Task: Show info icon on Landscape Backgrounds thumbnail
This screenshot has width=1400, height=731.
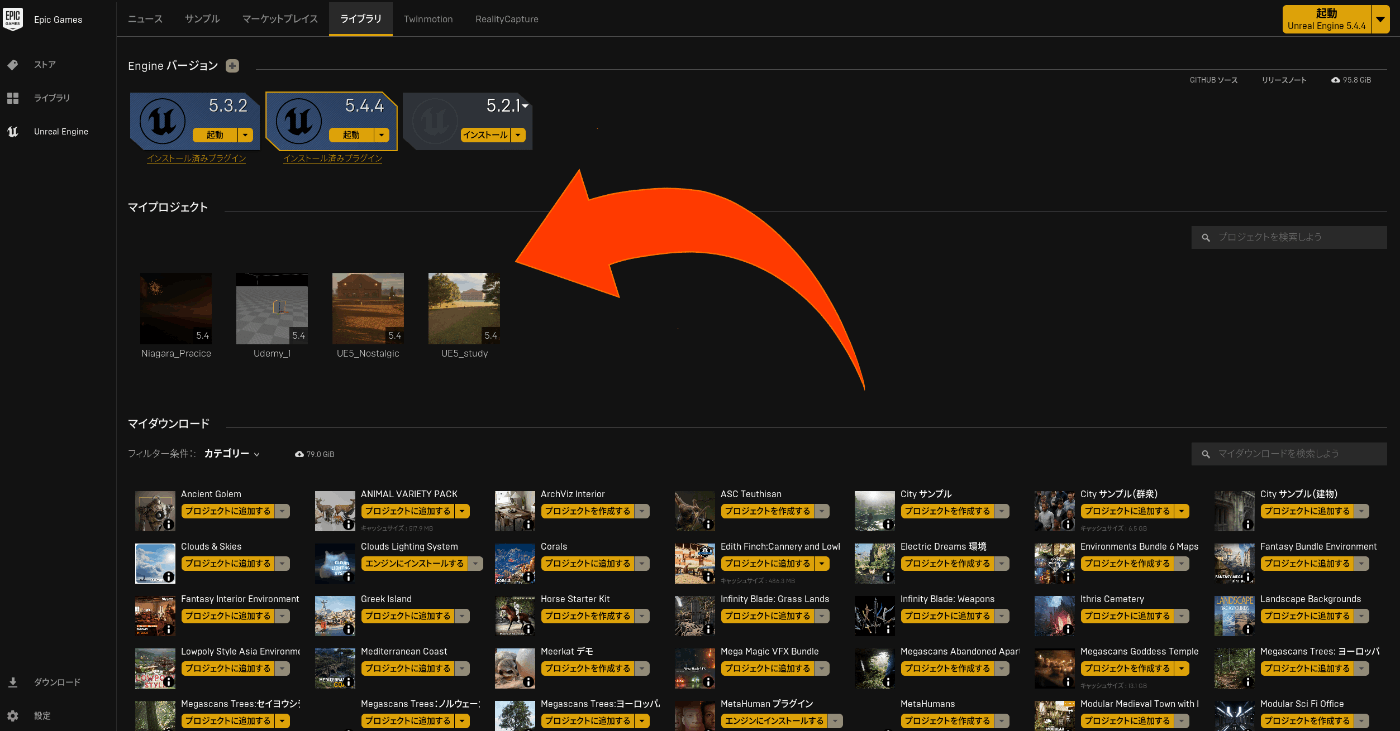Action: [1249, 629]
